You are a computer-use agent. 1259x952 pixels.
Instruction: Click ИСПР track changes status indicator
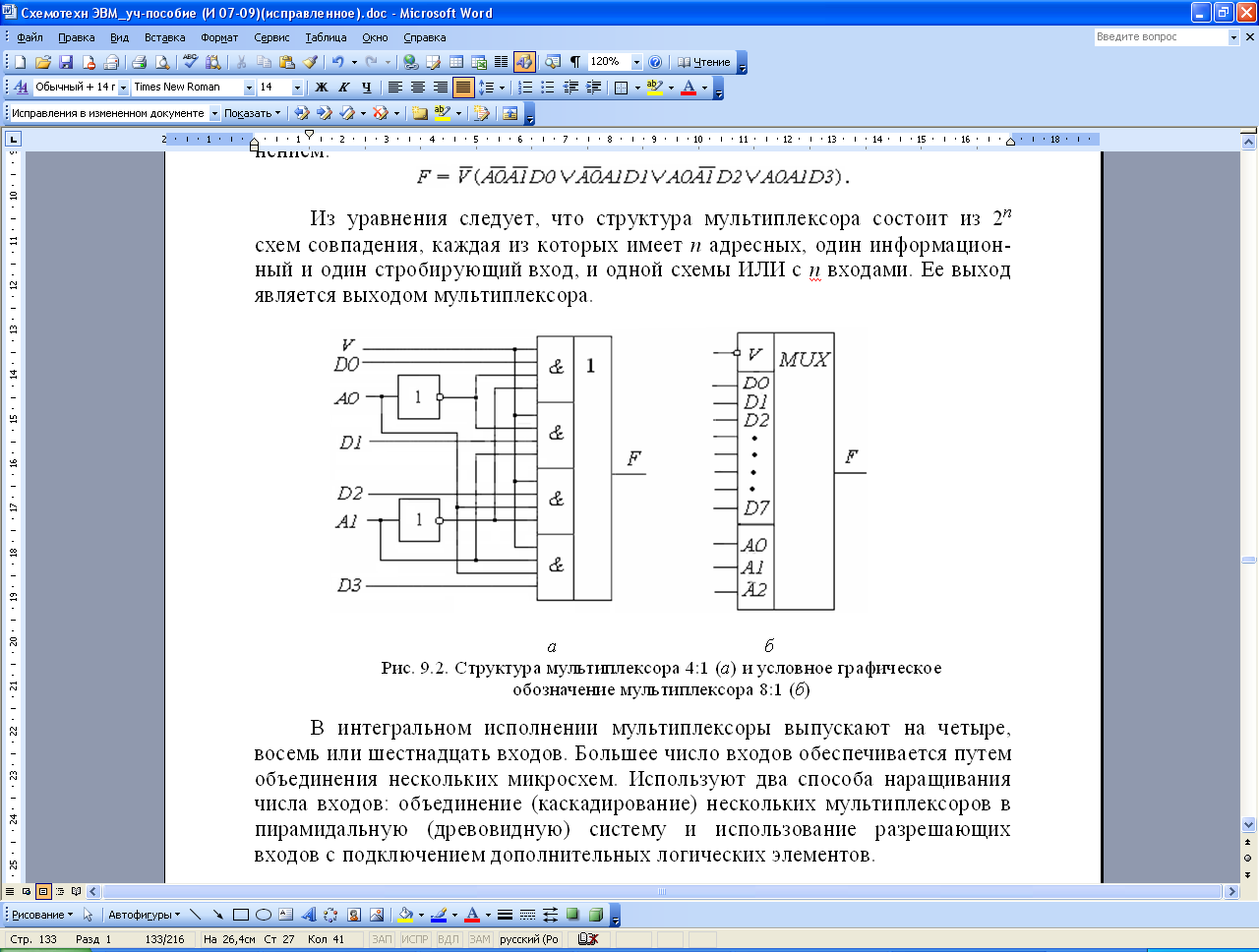(x=415, y=939)
